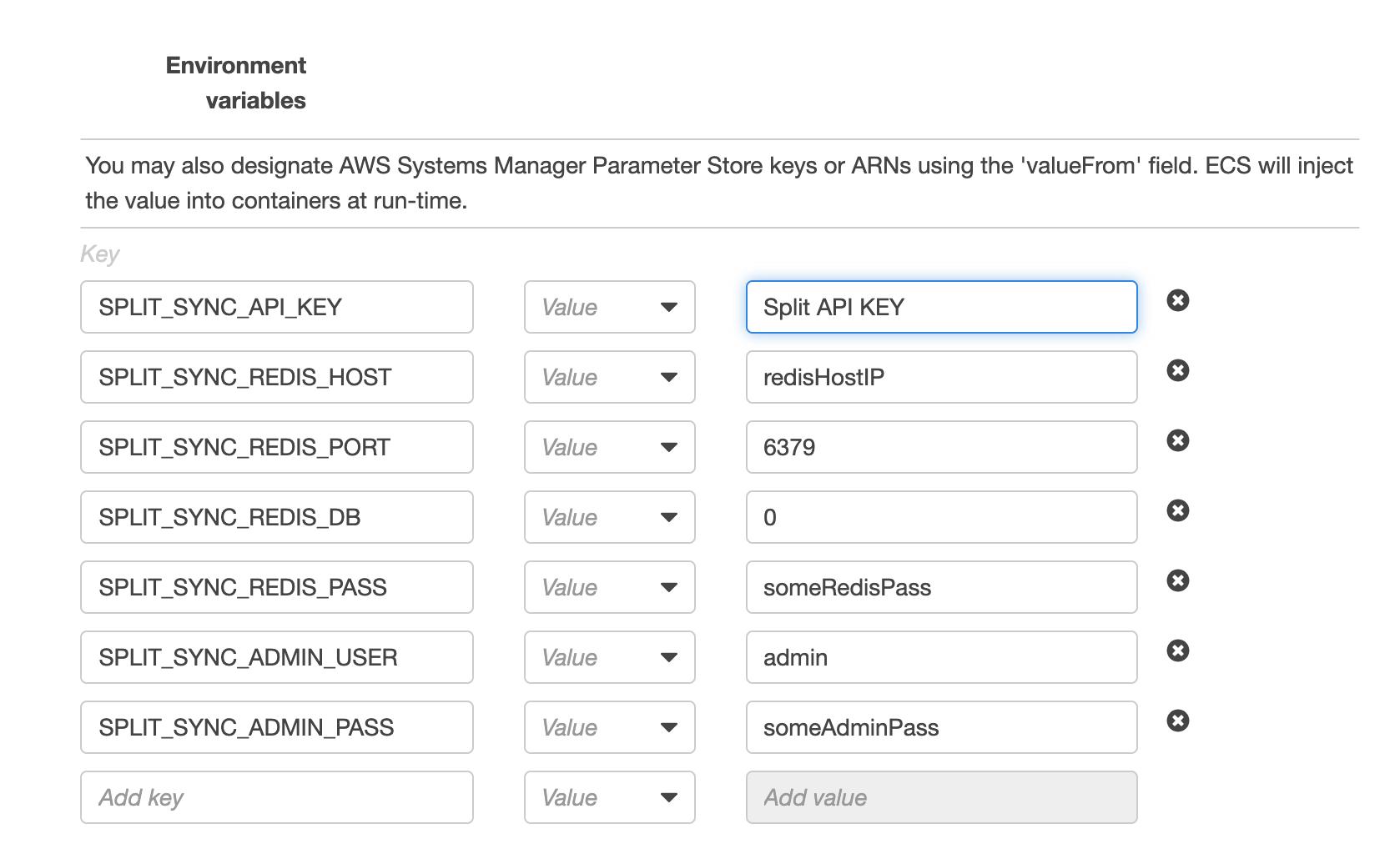The image size is (1400, 849).
Task: Remove the SPLIT_SYNC_REDIS_PORT row
Action: (x=1177, y=440)
